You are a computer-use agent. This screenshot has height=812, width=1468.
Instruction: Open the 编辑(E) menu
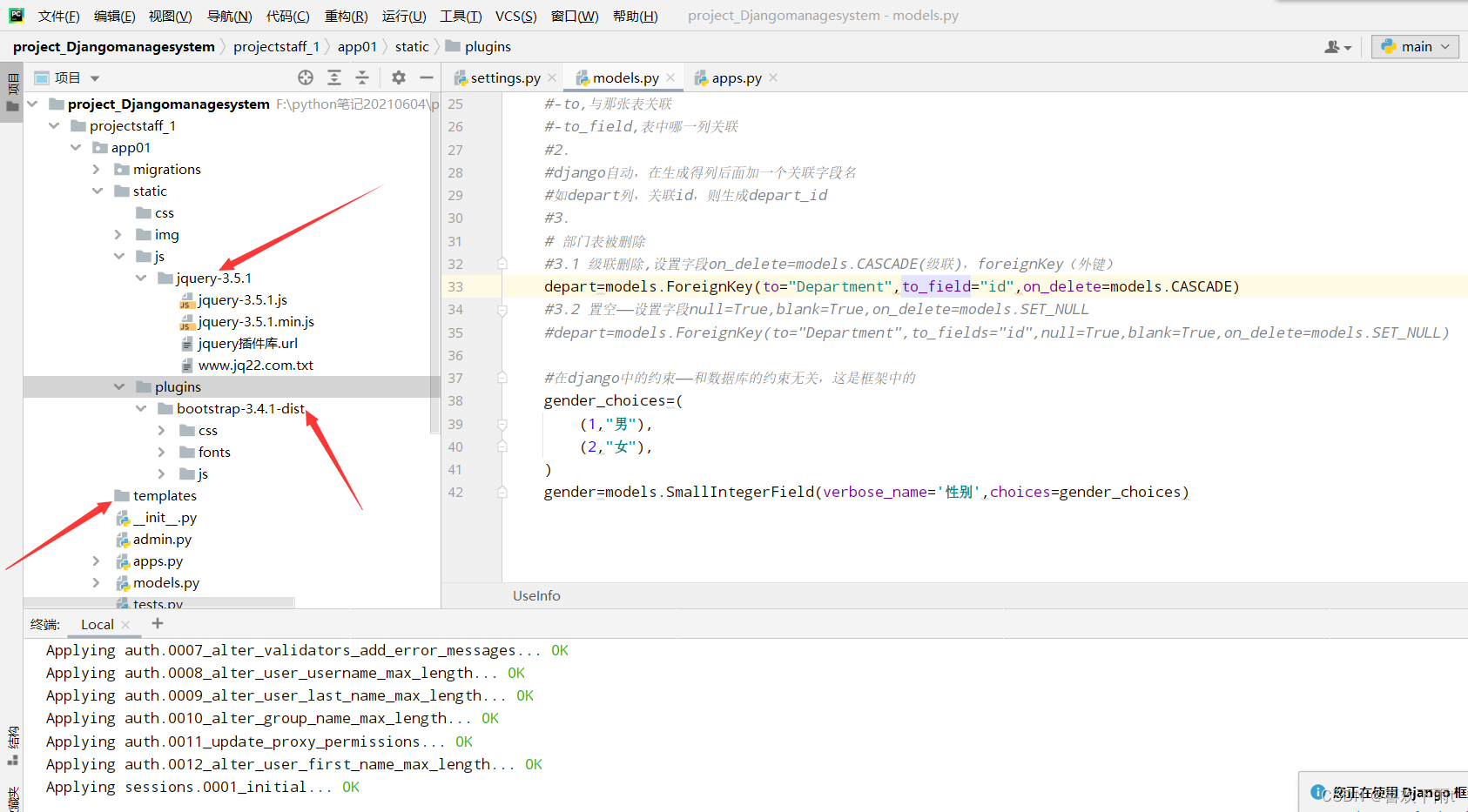tap(115, 16)
